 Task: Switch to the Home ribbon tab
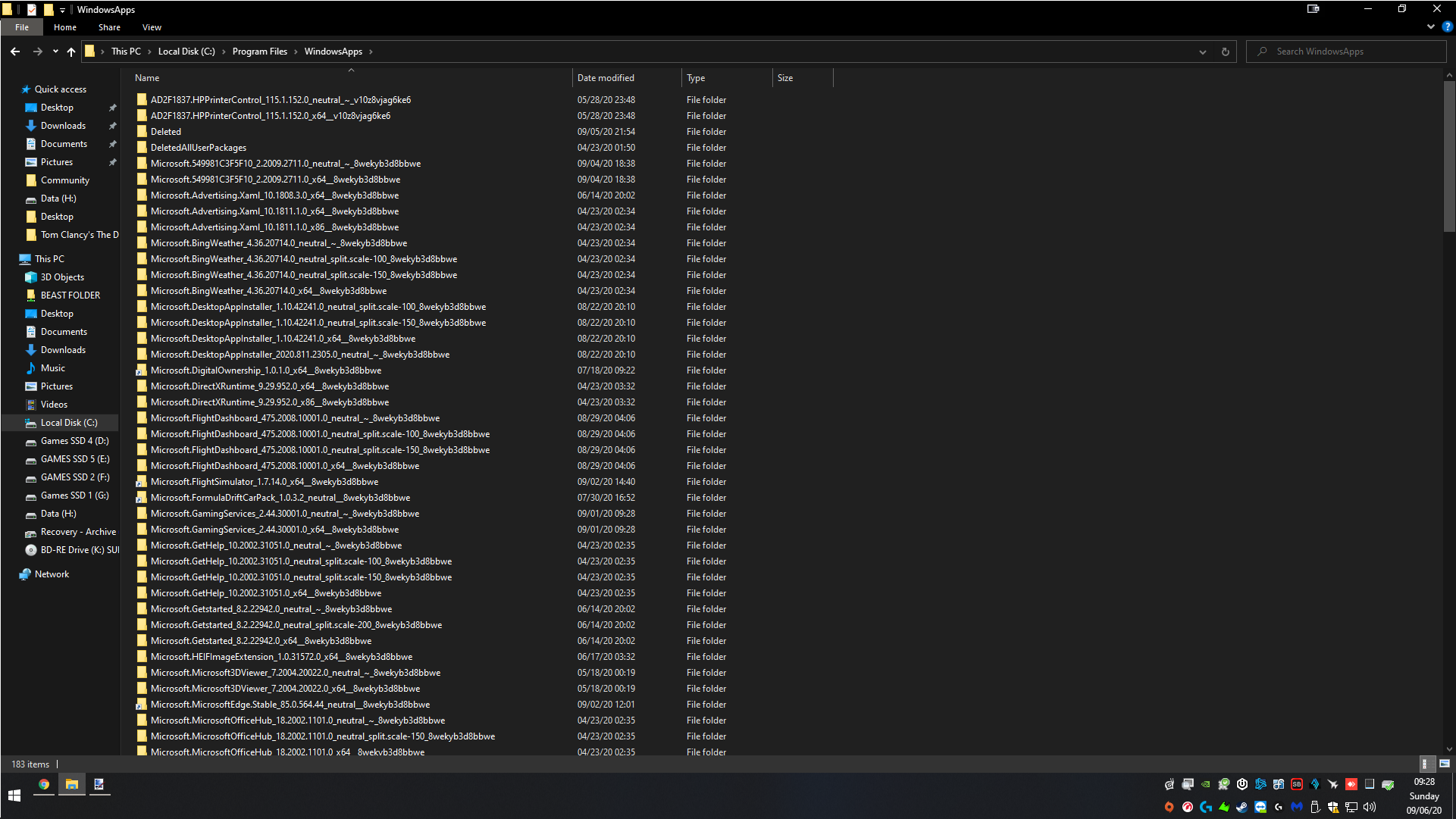[x=65, y=27]
